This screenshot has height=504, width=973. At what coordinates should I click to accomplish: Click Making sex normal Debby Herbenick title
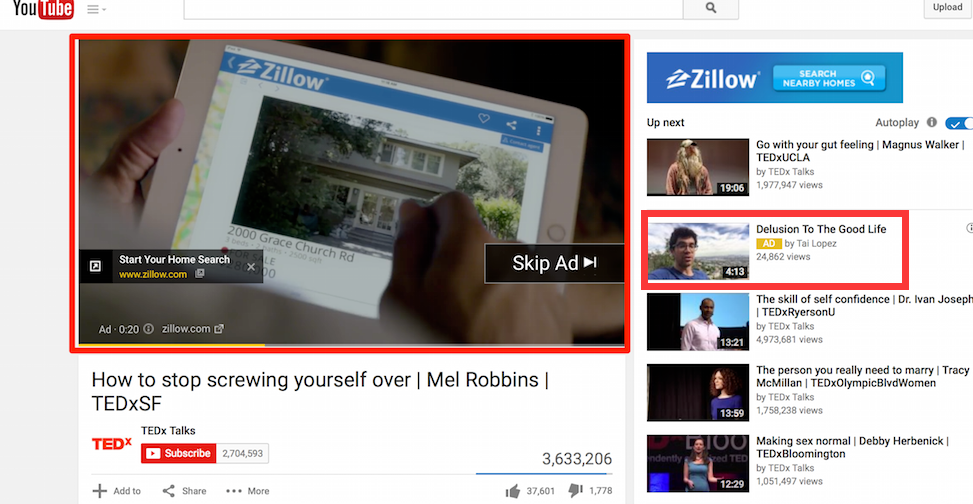coord(853,448)
